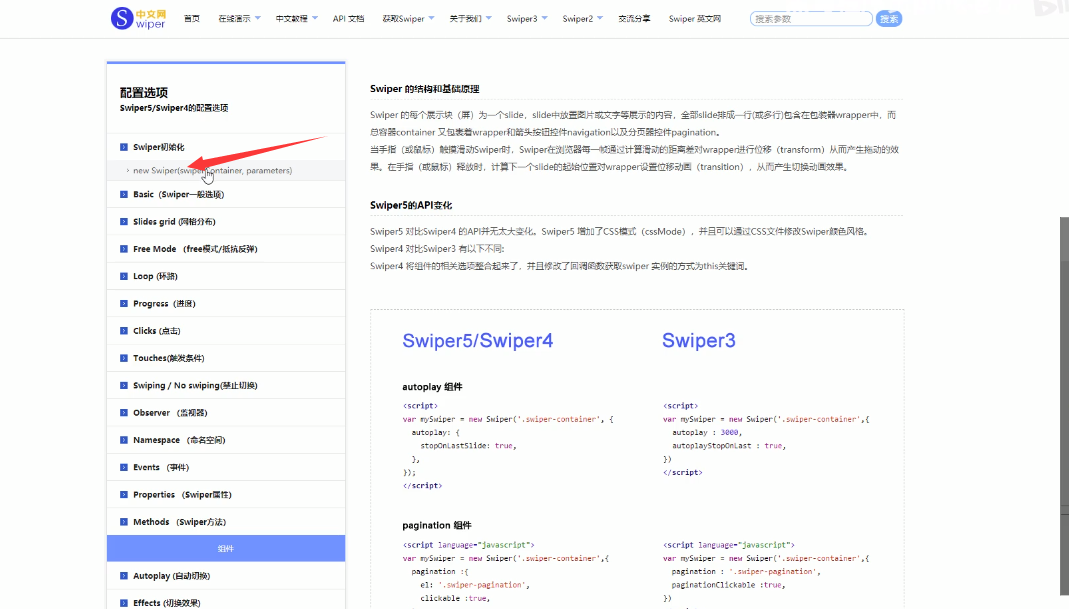
Task: Open the 交流分享 menu item
Action: 634,19
